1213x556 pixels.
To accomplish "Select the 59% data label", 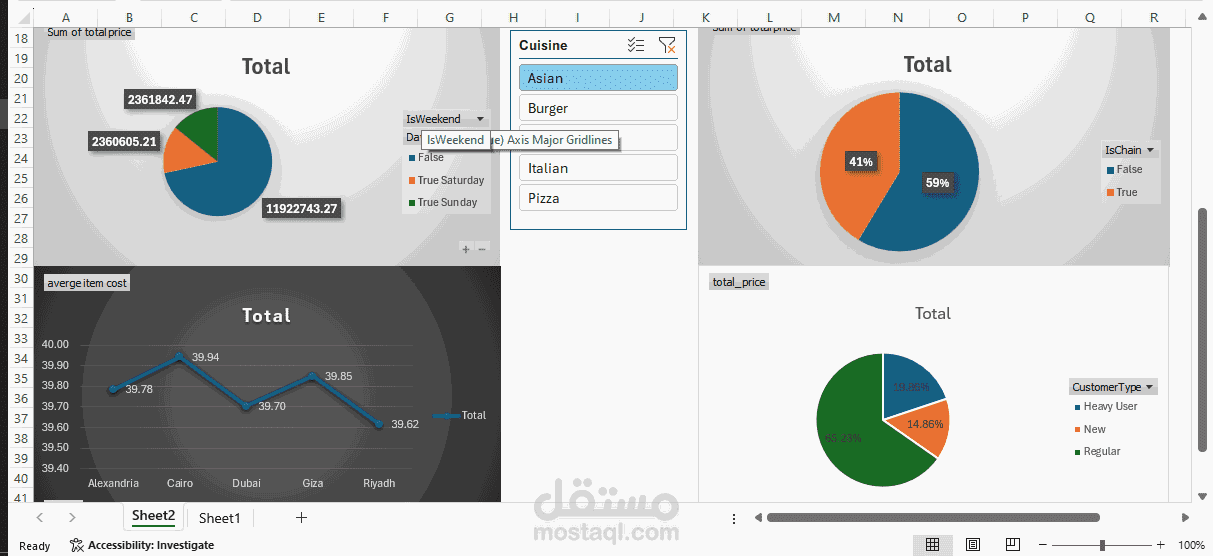I will 937,183.
